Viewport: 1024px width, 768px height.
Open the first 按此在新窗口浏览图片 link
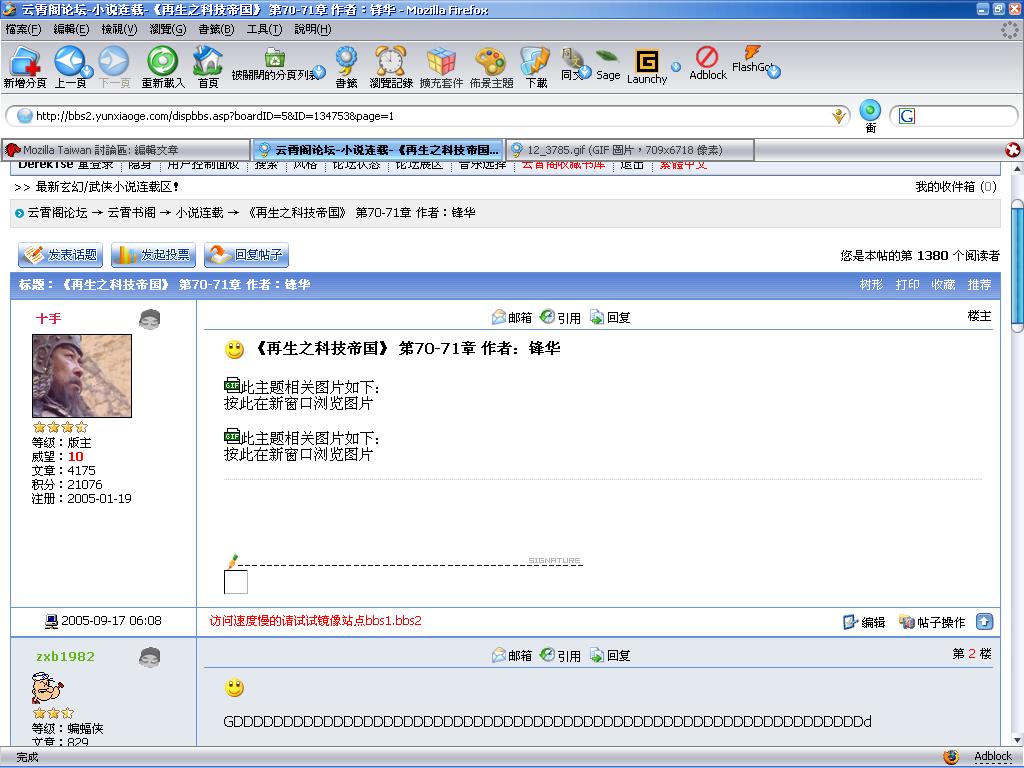coord(298,404)
